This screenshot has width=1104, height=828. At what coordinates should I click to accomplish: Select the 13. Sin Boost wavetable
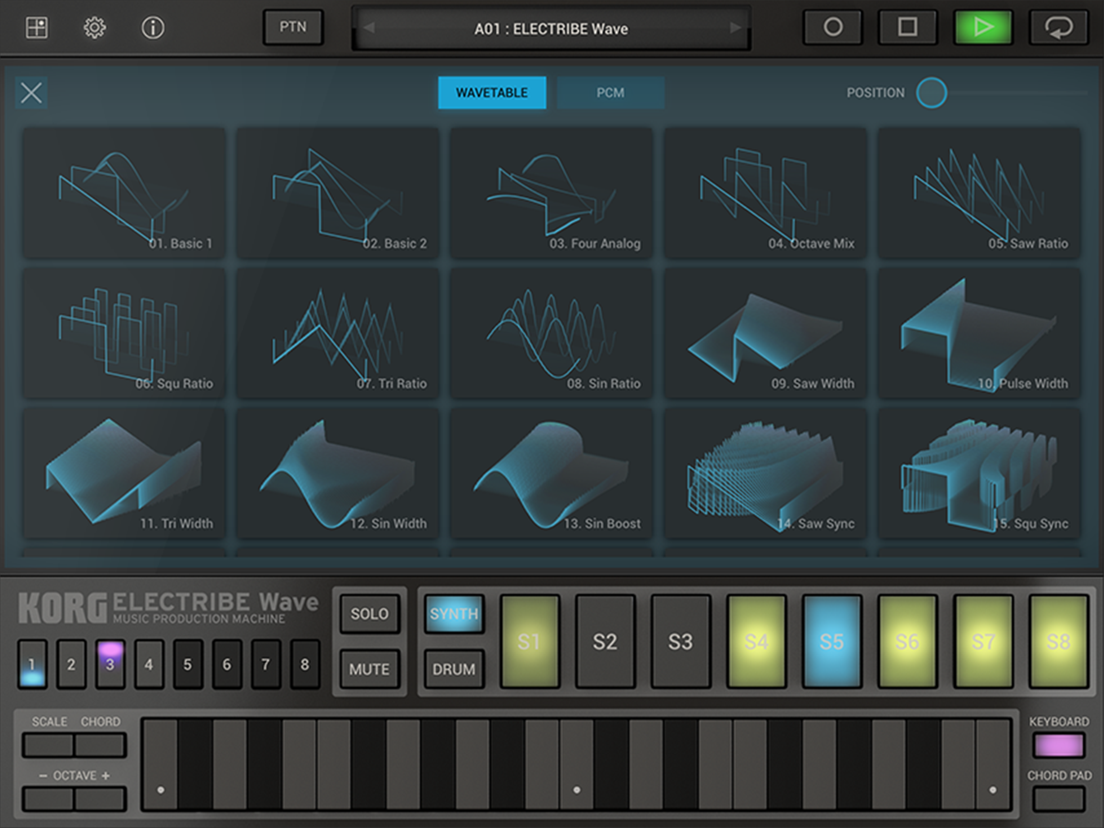551,473
